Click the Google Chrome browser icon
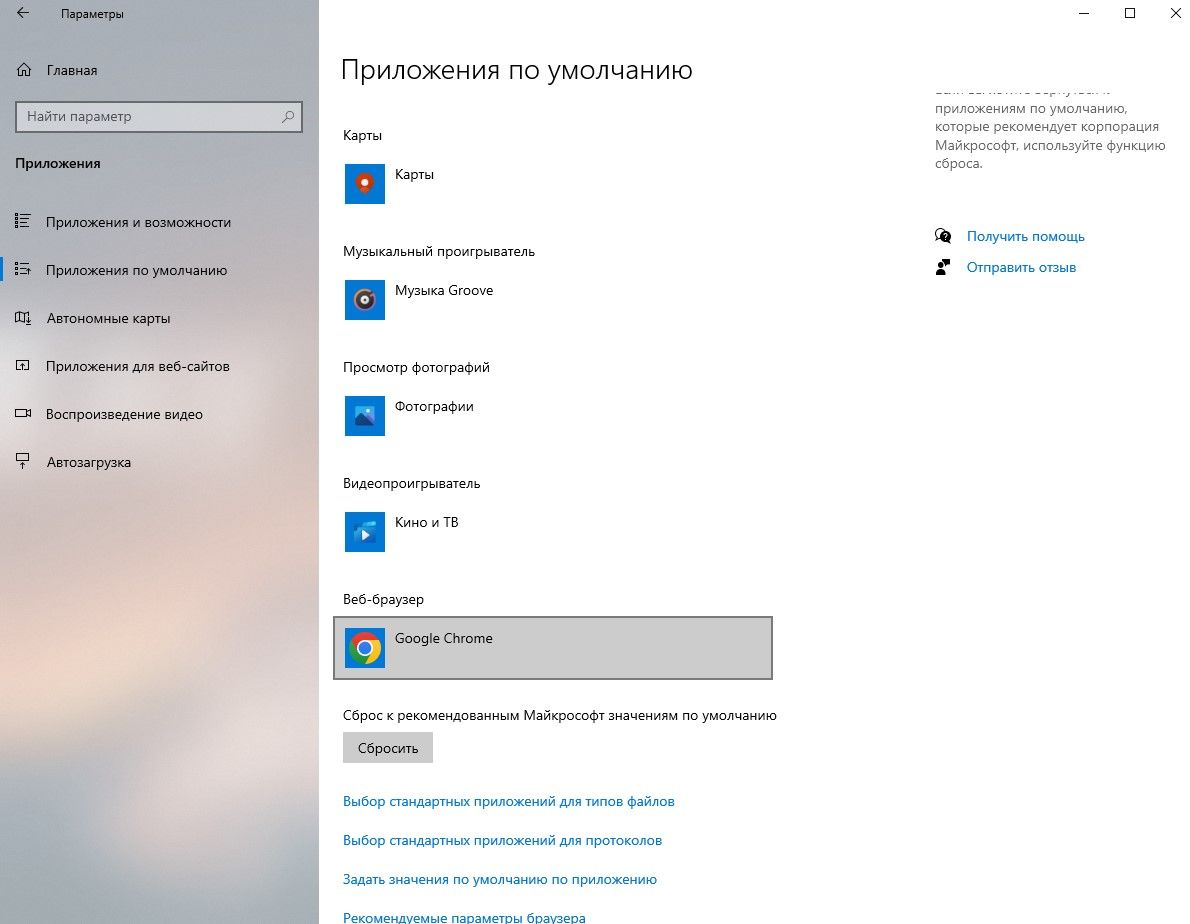 pos(364,648)
